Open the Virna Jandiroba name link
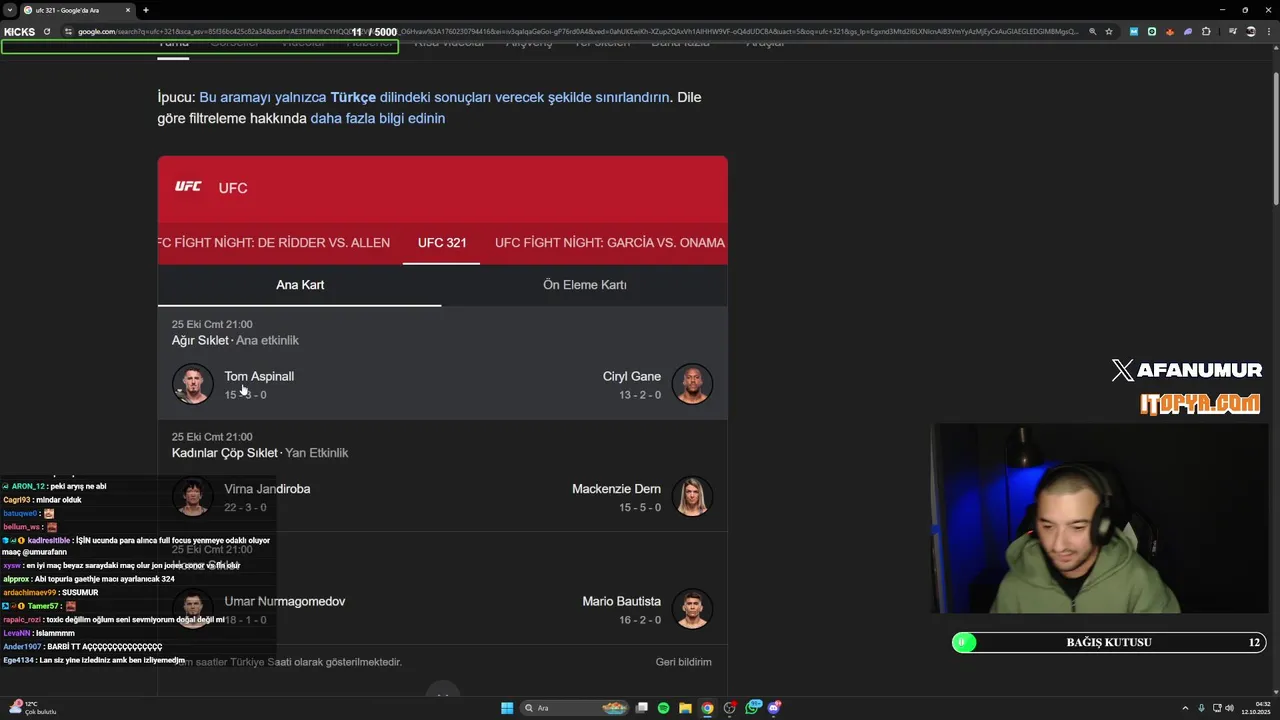This screenshot has width=1280, height=720. (267, 489)
